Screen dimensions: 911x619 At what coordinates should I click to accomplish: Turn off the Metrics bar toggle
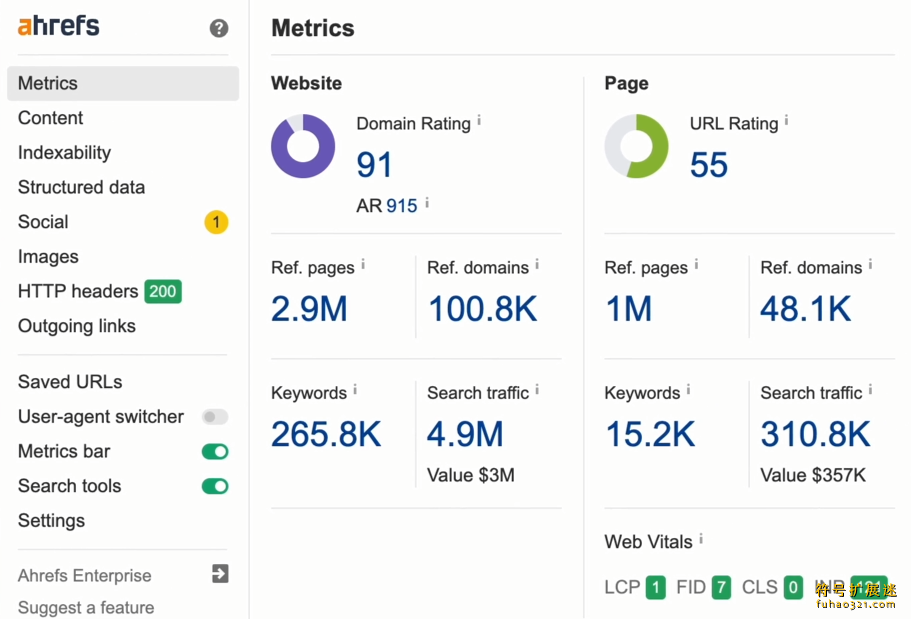[215, 452]
